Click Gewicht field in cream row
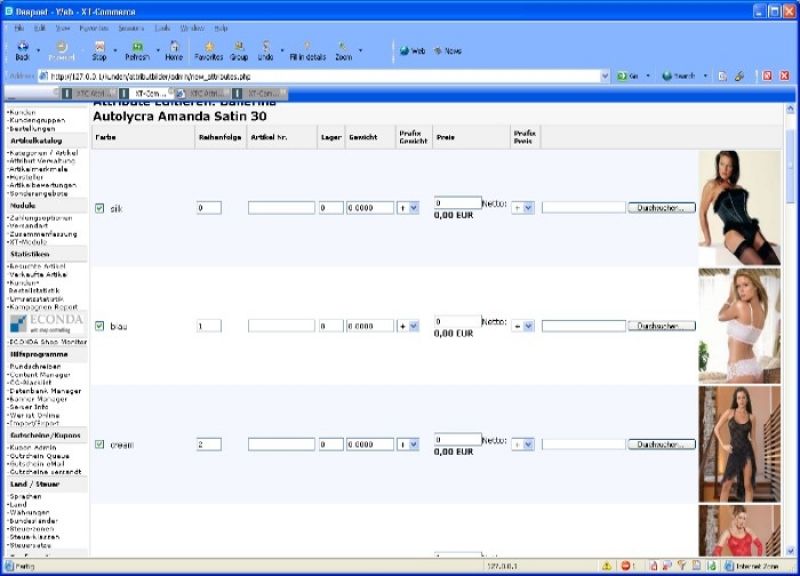 [370, 444]
